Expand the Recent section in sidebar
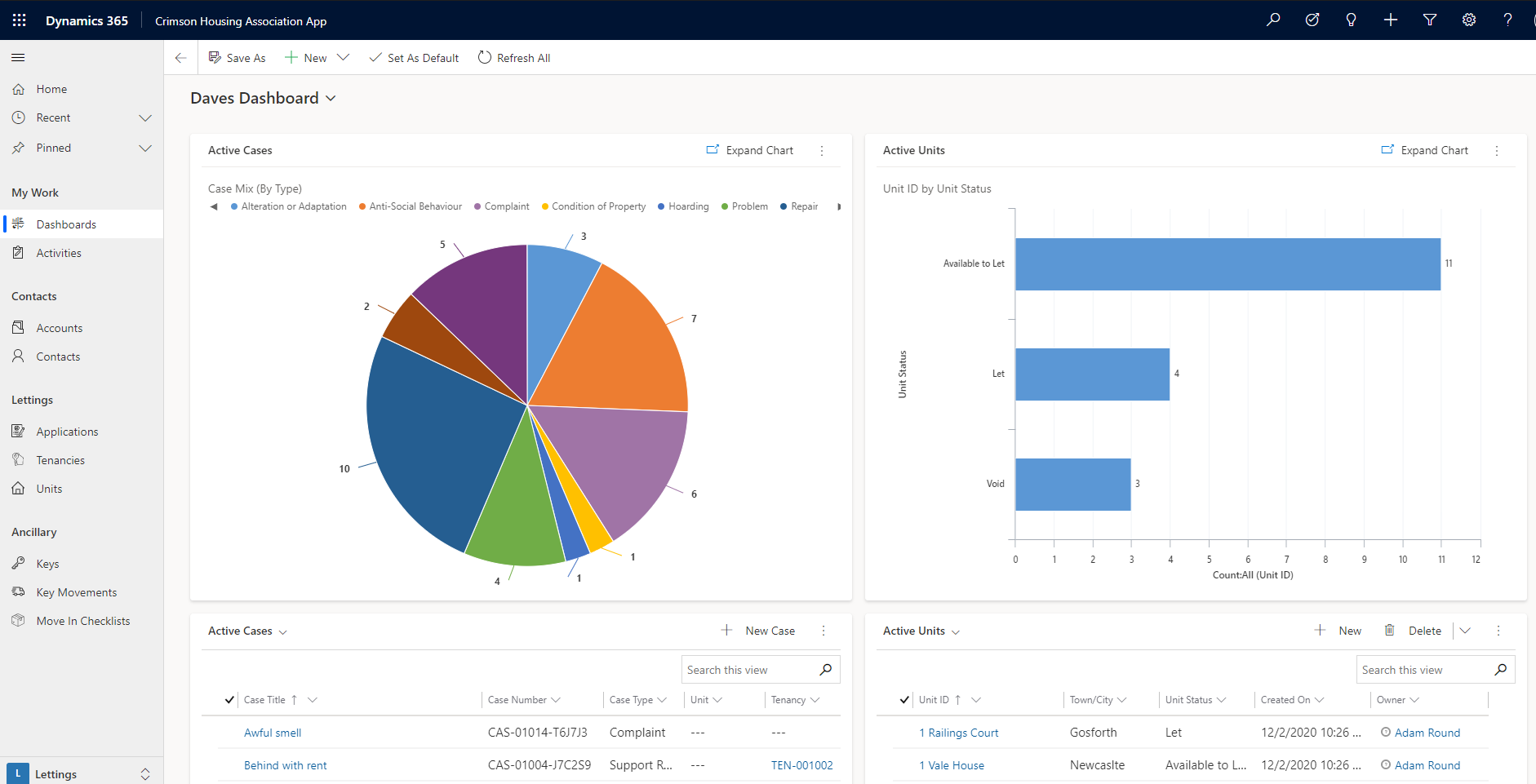This screenshot has height=784, width=1536. 145,118
